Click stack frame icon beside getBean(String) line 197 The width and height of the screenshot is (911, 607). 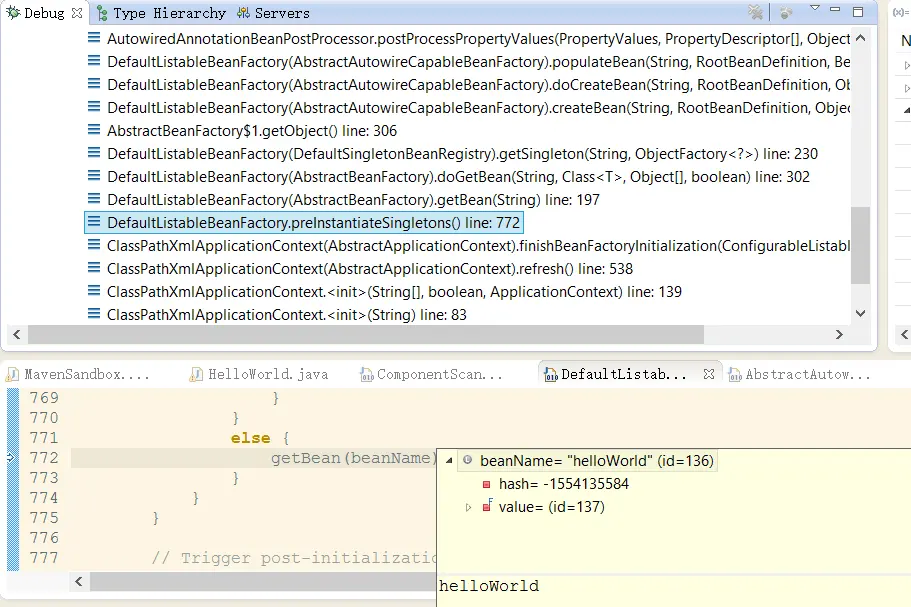point(94,199)
